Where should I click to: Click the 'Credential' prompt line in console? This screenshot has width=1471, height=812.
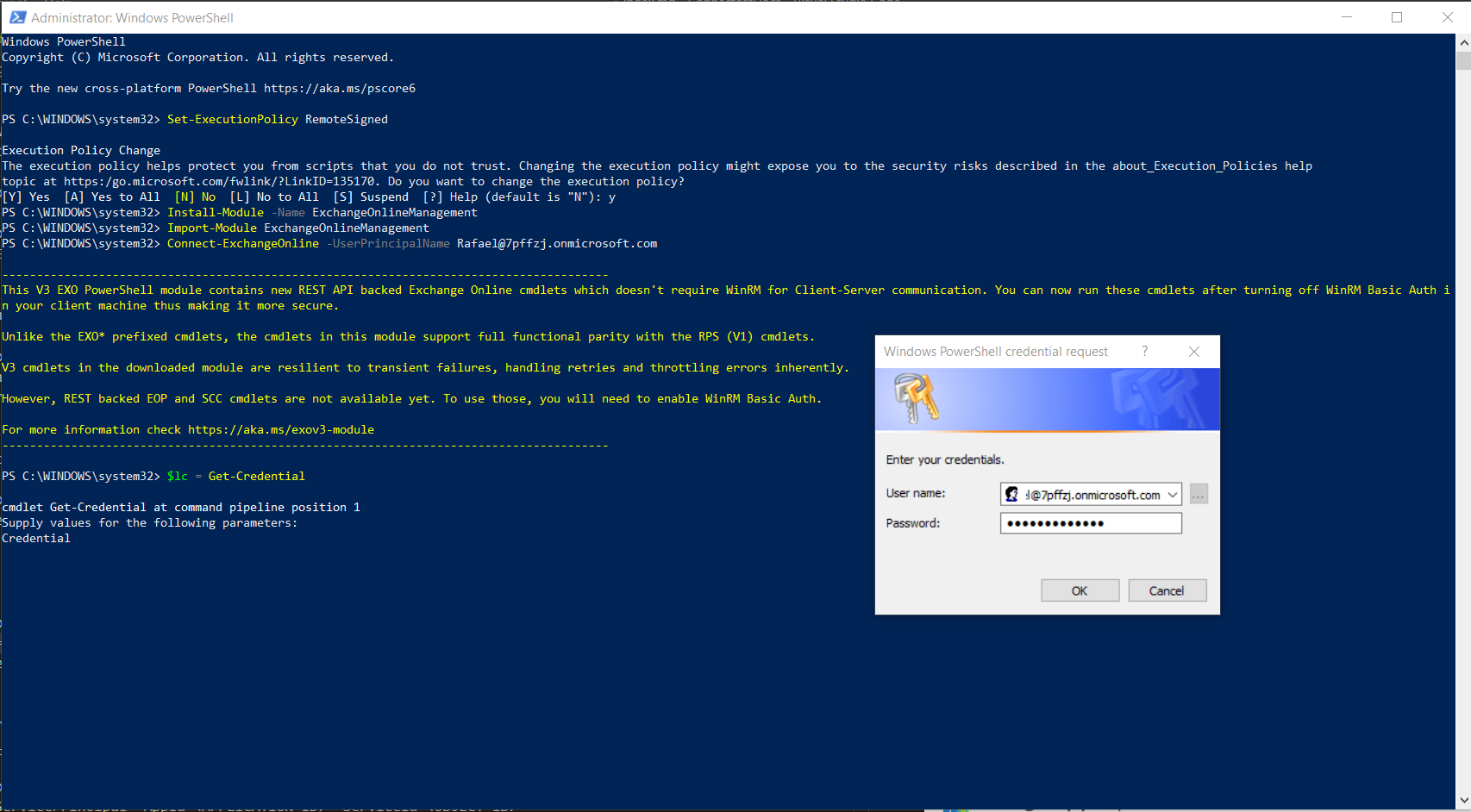tap(36, 538)
